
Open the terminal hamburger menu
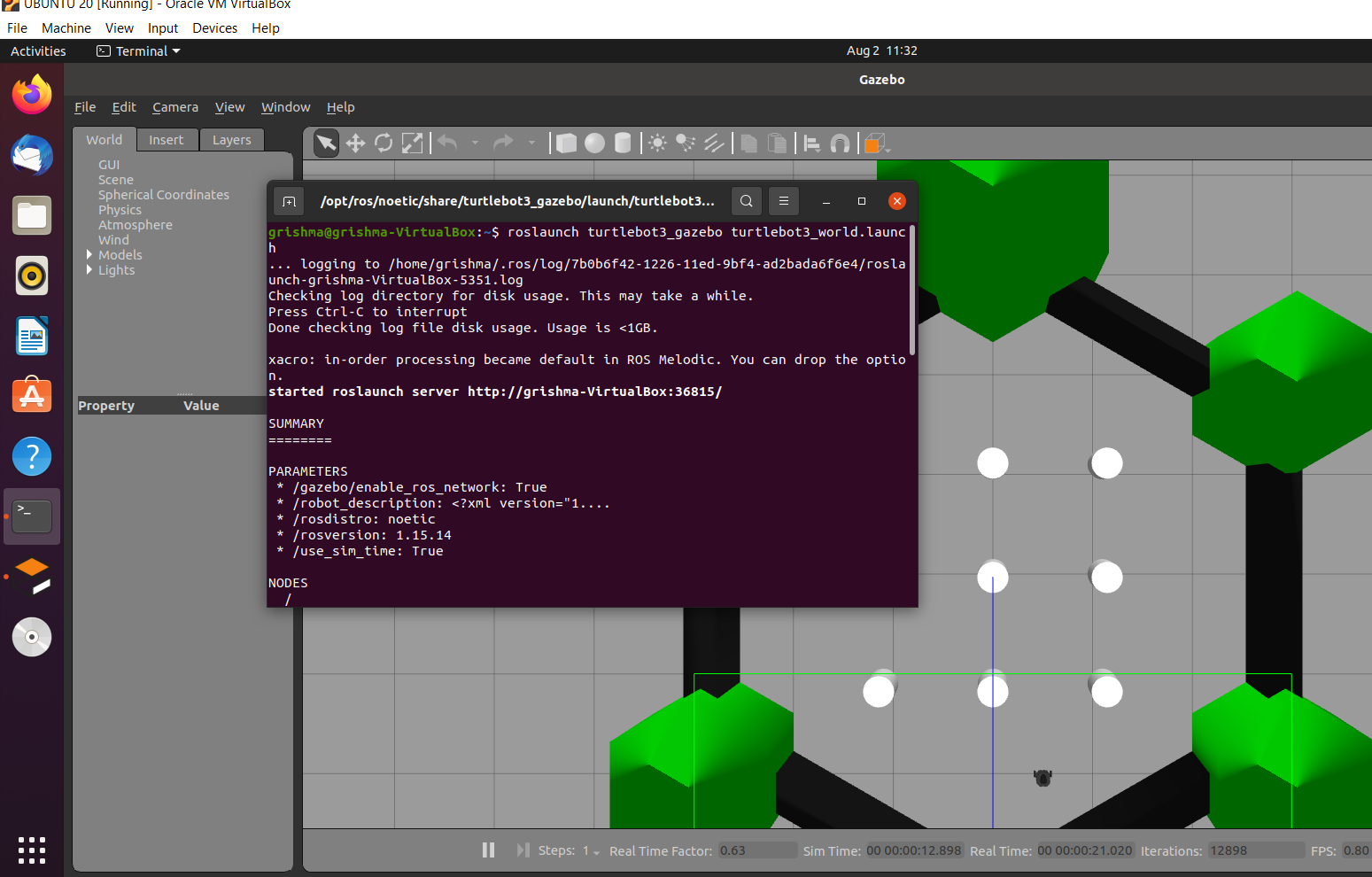[784, 201]
